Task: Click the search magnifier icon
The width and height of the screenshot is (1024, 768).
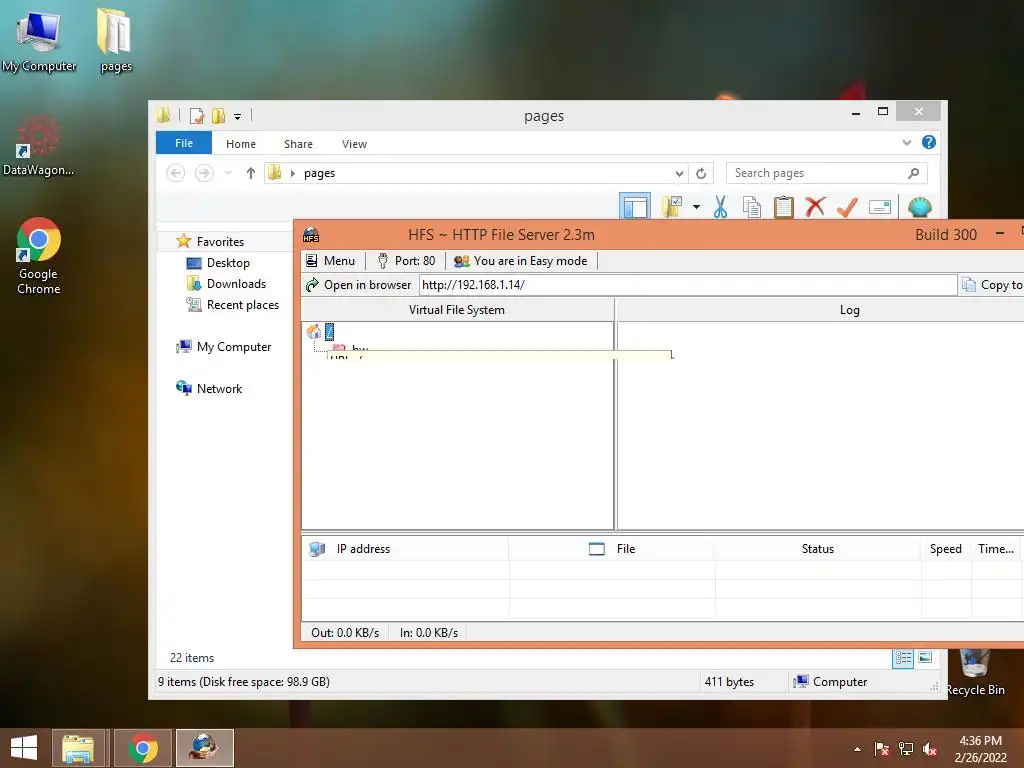Action: [x=914, y=173]
